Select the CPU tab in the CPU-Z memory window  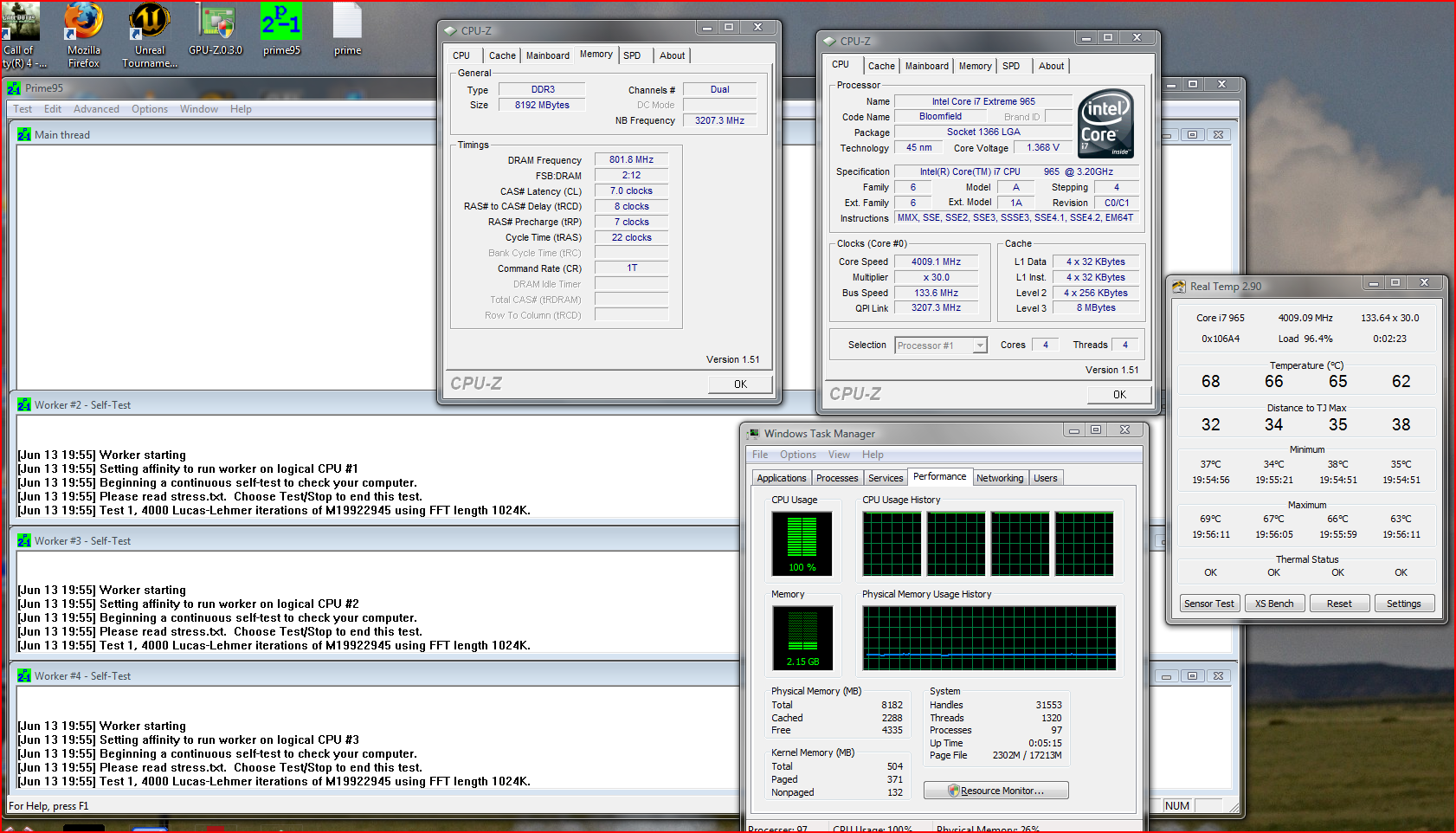461,55
